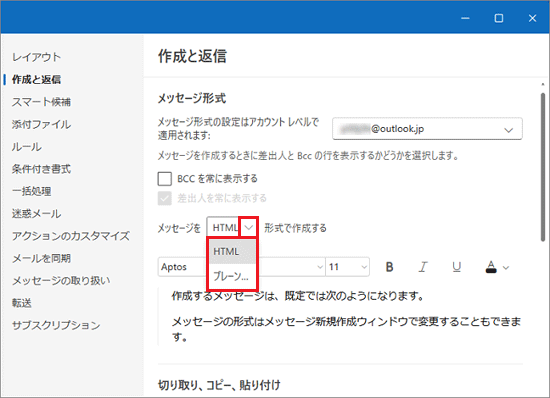Screen dimensions: 550x398
Task: Open メッセージの取り扱い settings section
Action: (61, 281)
